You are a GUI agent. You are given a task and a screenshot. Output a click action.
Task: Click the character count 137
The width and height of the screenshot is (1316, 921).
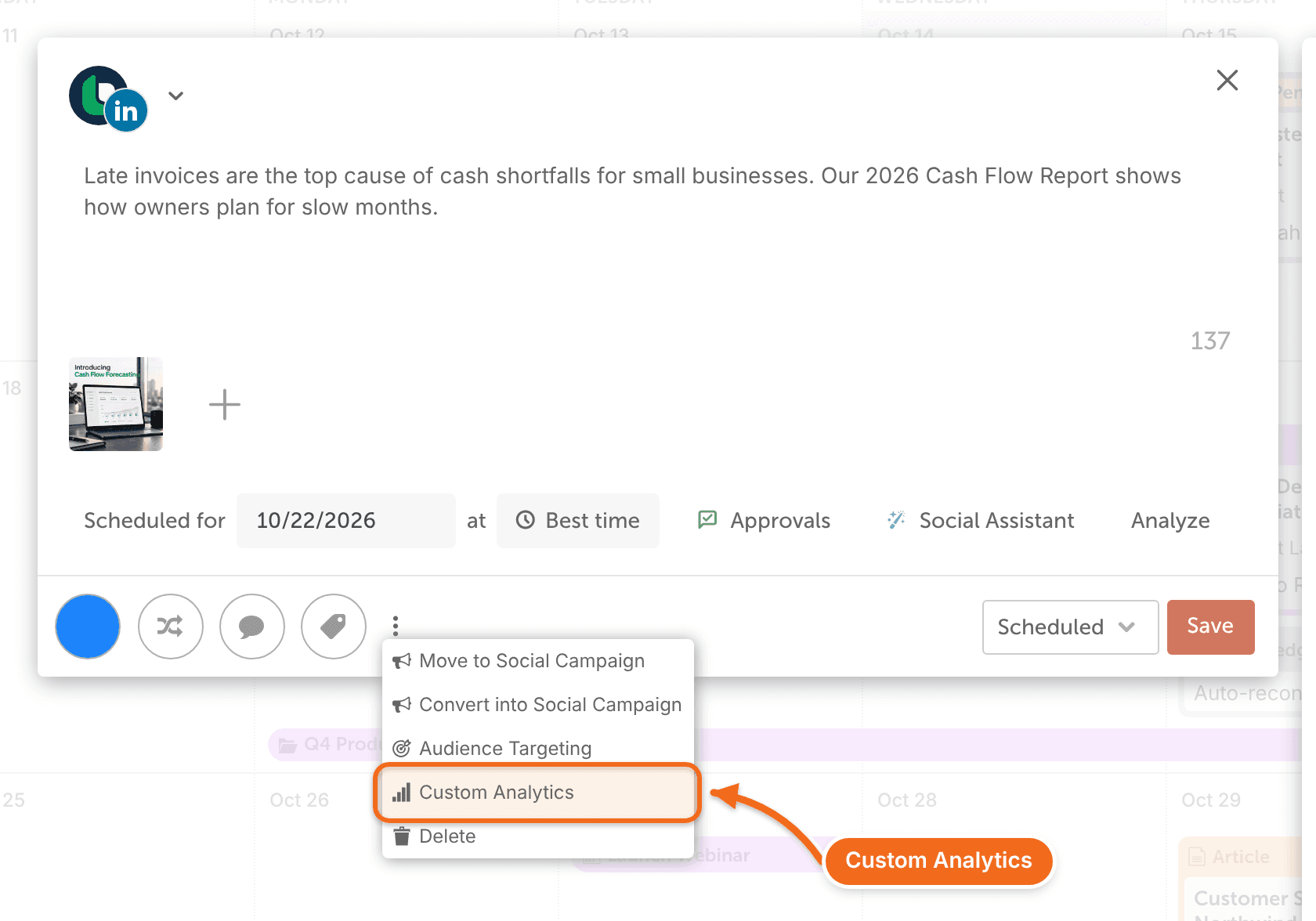point(1209,341)
